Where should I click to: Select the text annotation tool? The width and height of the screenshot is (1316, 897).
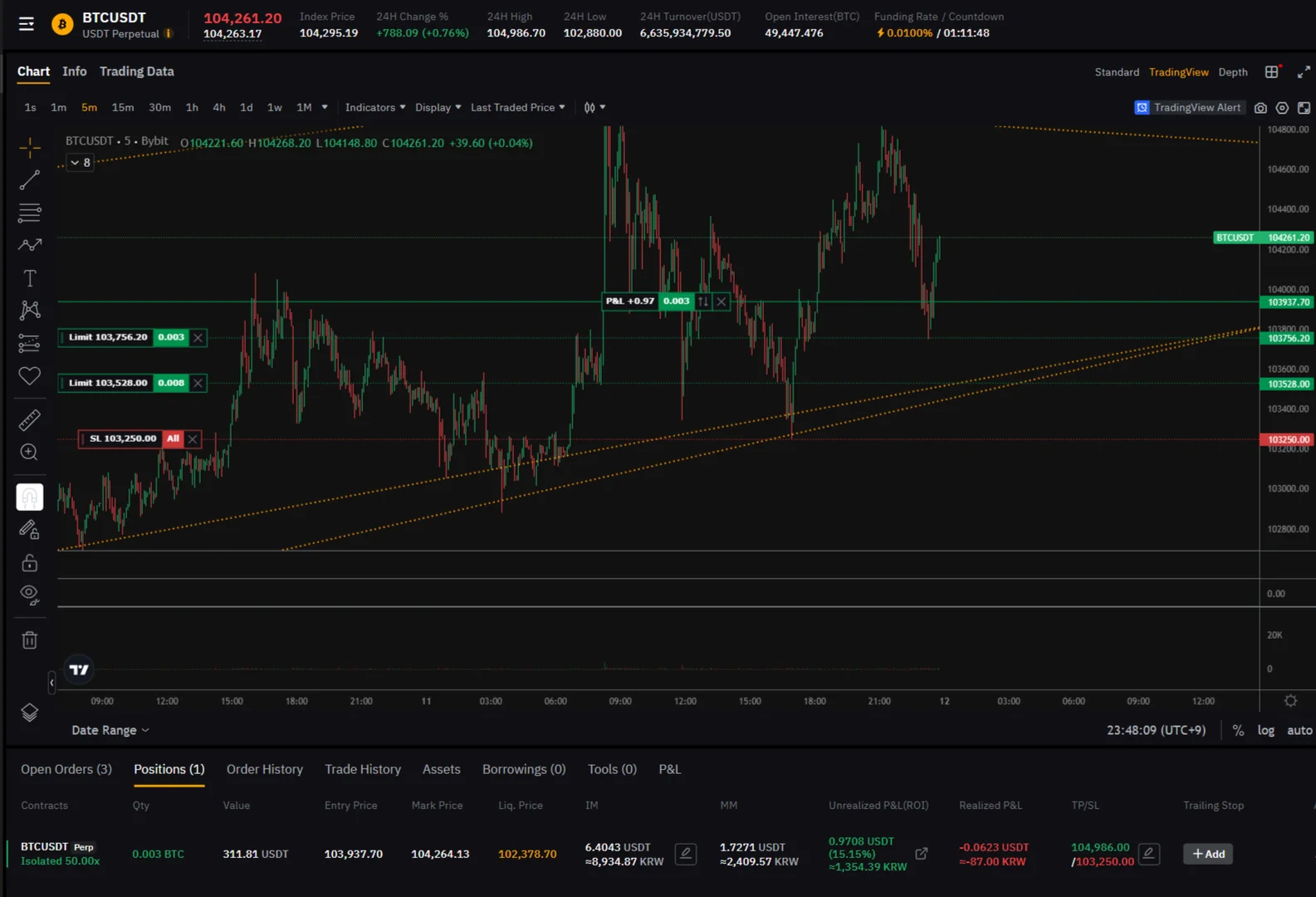tap(30, 278)
